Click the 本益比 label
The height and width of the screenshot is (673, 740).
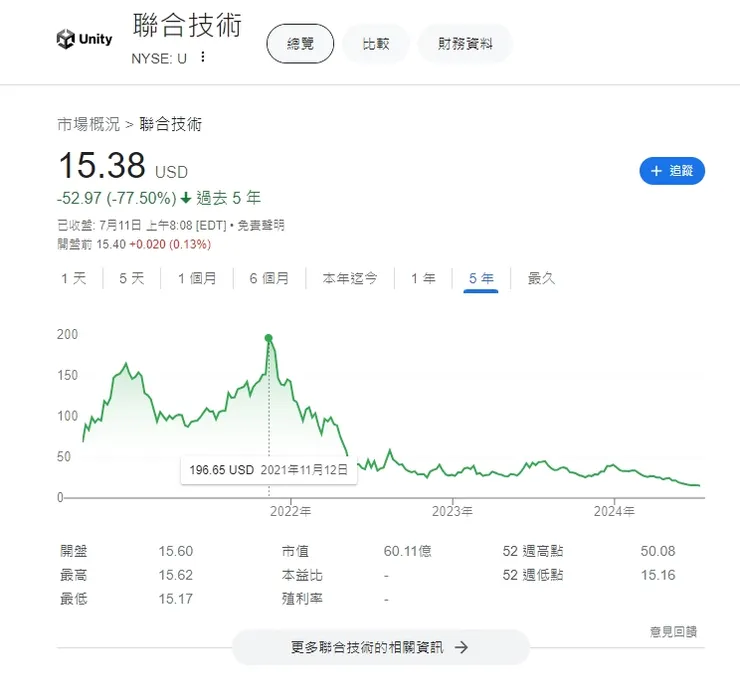(302, 575)
